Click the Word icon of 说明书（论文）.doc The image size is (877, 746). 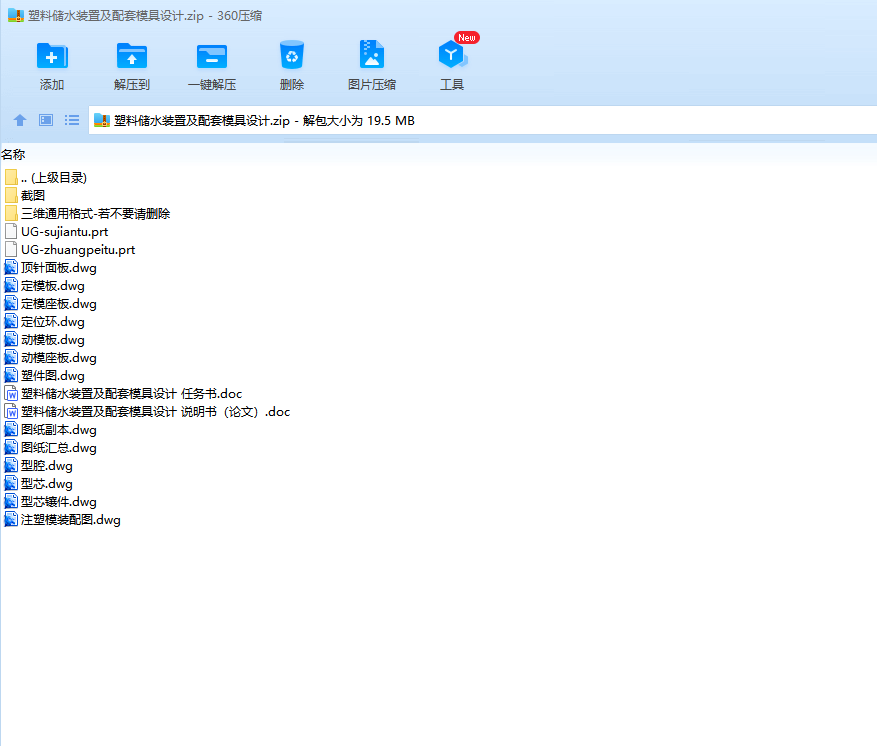[x=11, y=412]
